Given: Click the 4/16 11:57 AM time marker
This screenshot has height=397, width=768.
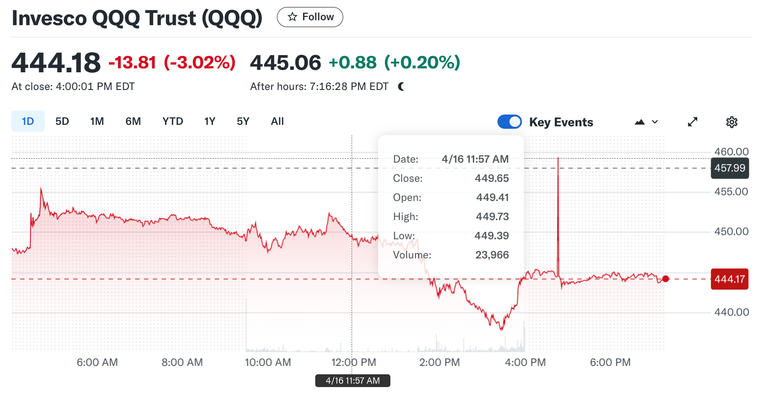Looking at the screenshot, I should coord(353,380).
